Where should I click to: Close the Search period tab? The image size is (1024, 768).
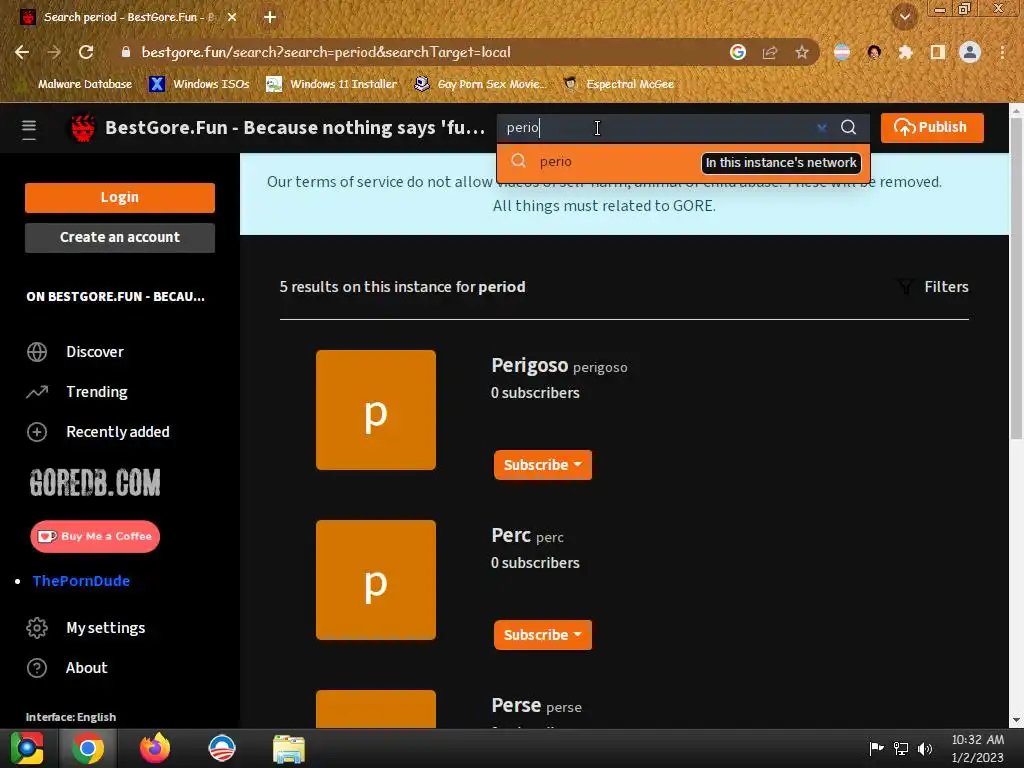tap(232, 17)
